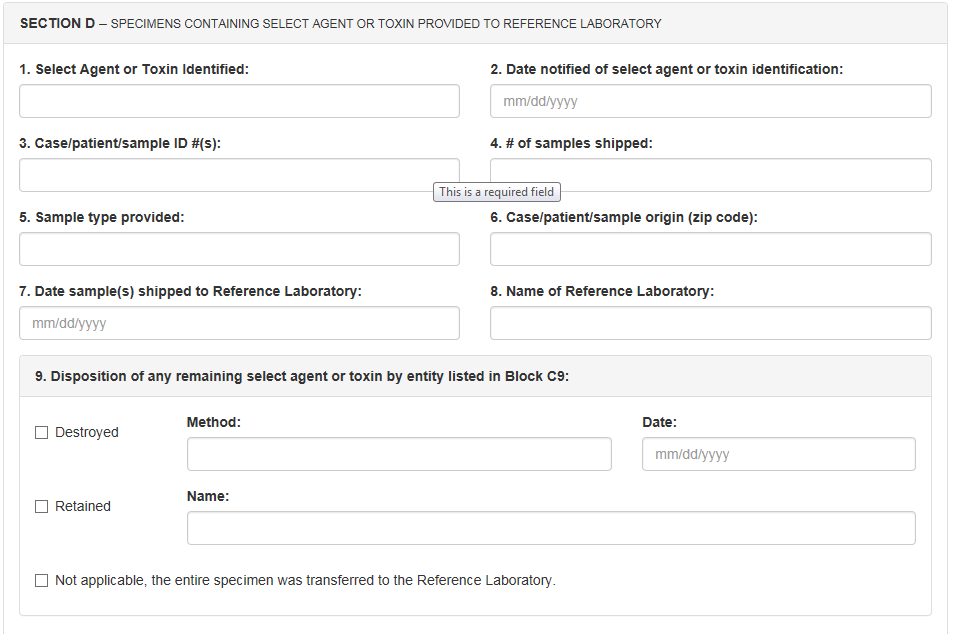Click the 'This is a required field' tooltip
The image size is (975, 634).
(496, 192)
